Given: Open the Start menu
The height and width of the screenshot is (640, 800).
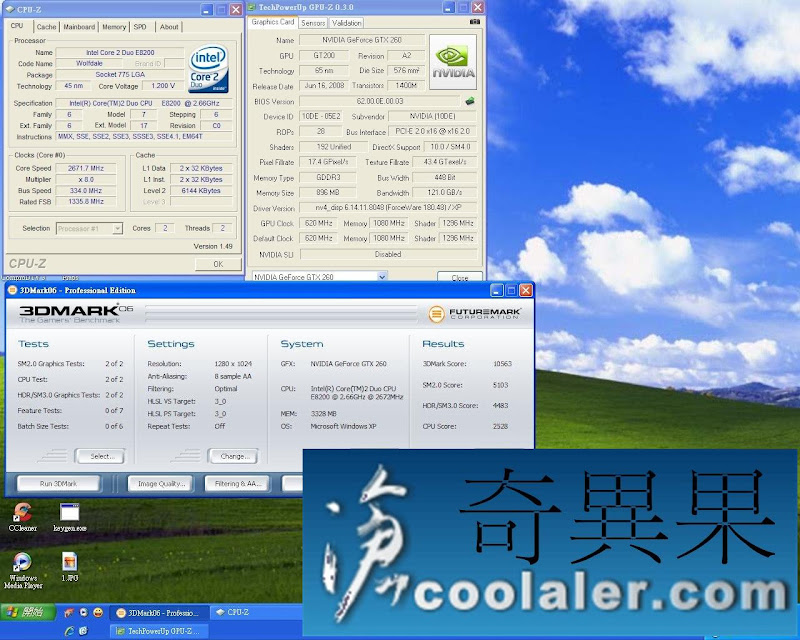Looking at the screenshot, I should 28,612.
